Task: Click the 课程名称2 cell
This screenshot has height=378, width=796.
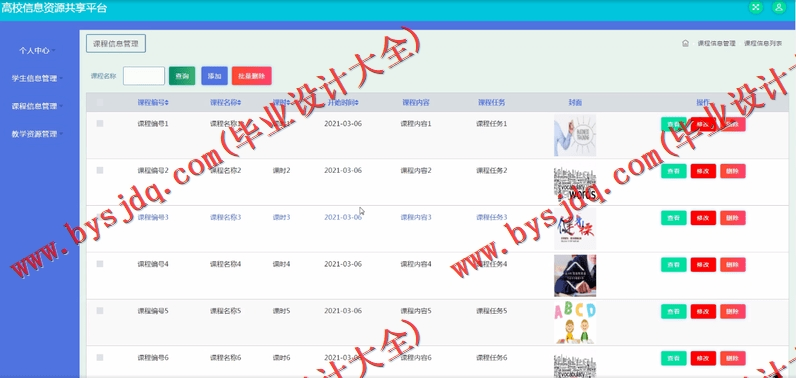Action: pos(225,170)
